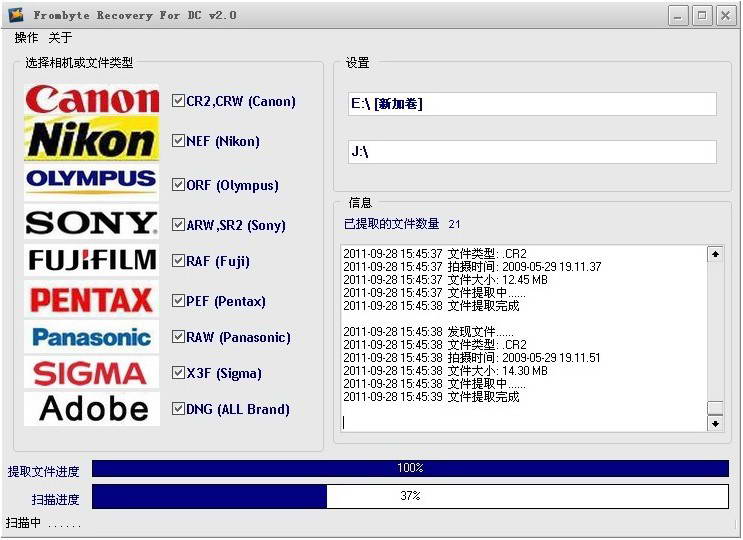Click log line 发现文件......
Viewport: 743px width, 540px height.
[428, 331]
